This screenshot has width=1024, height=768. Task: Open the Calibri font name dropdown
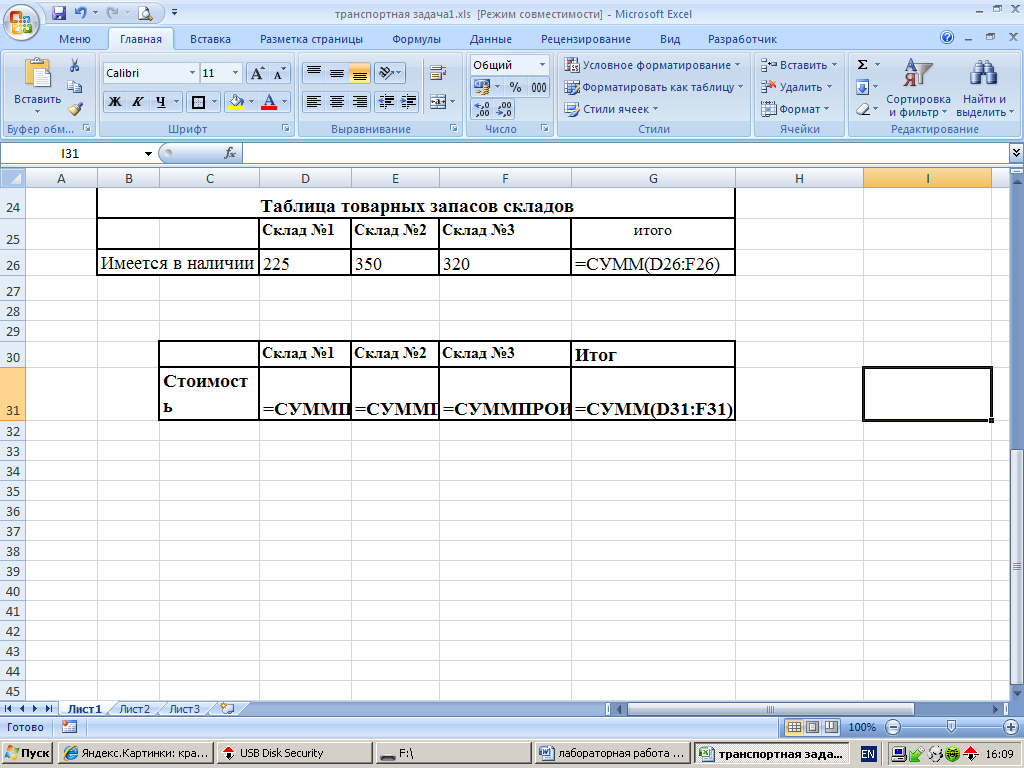click(x=192, y=73)
